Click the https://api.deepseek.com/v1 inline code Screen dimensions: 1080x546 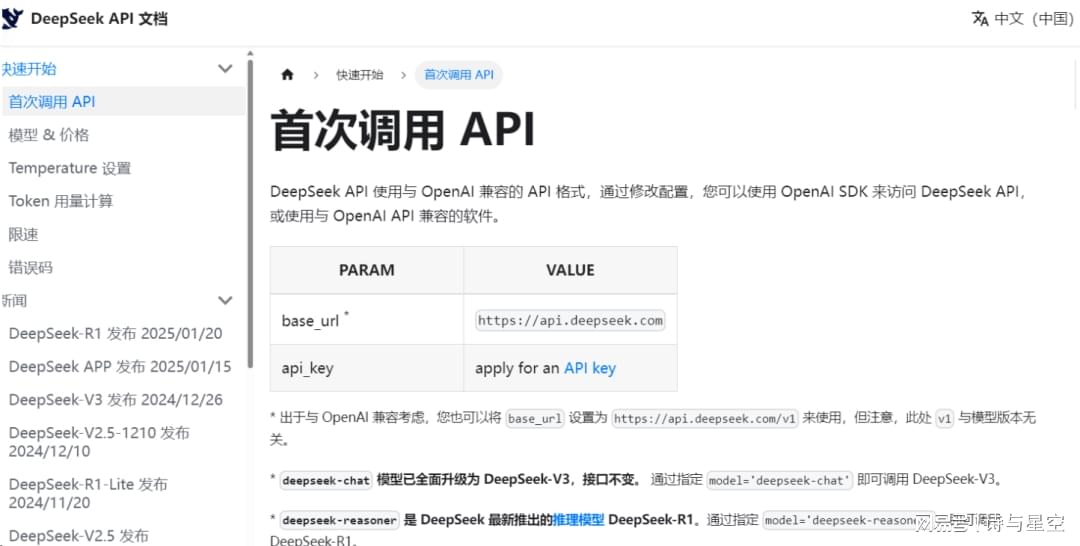[x=705, y=419]
